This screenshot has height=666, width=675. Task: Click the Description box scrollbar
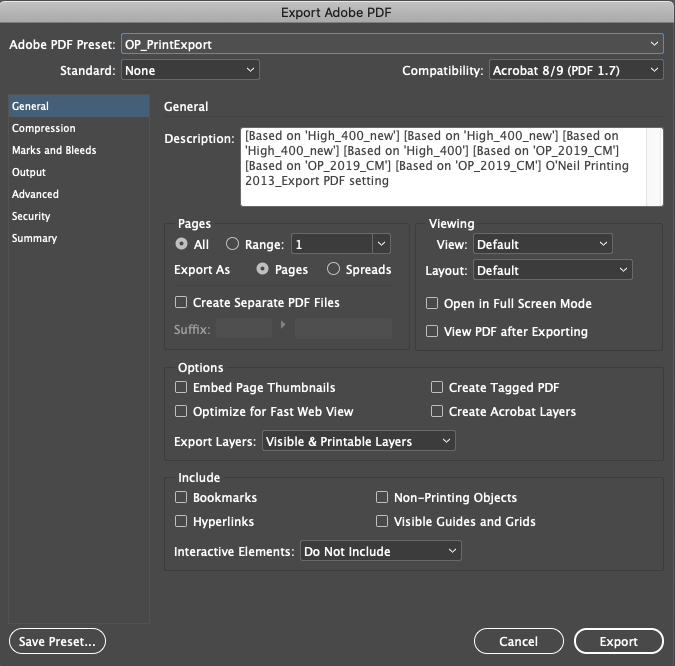click(x=654, y=167)
